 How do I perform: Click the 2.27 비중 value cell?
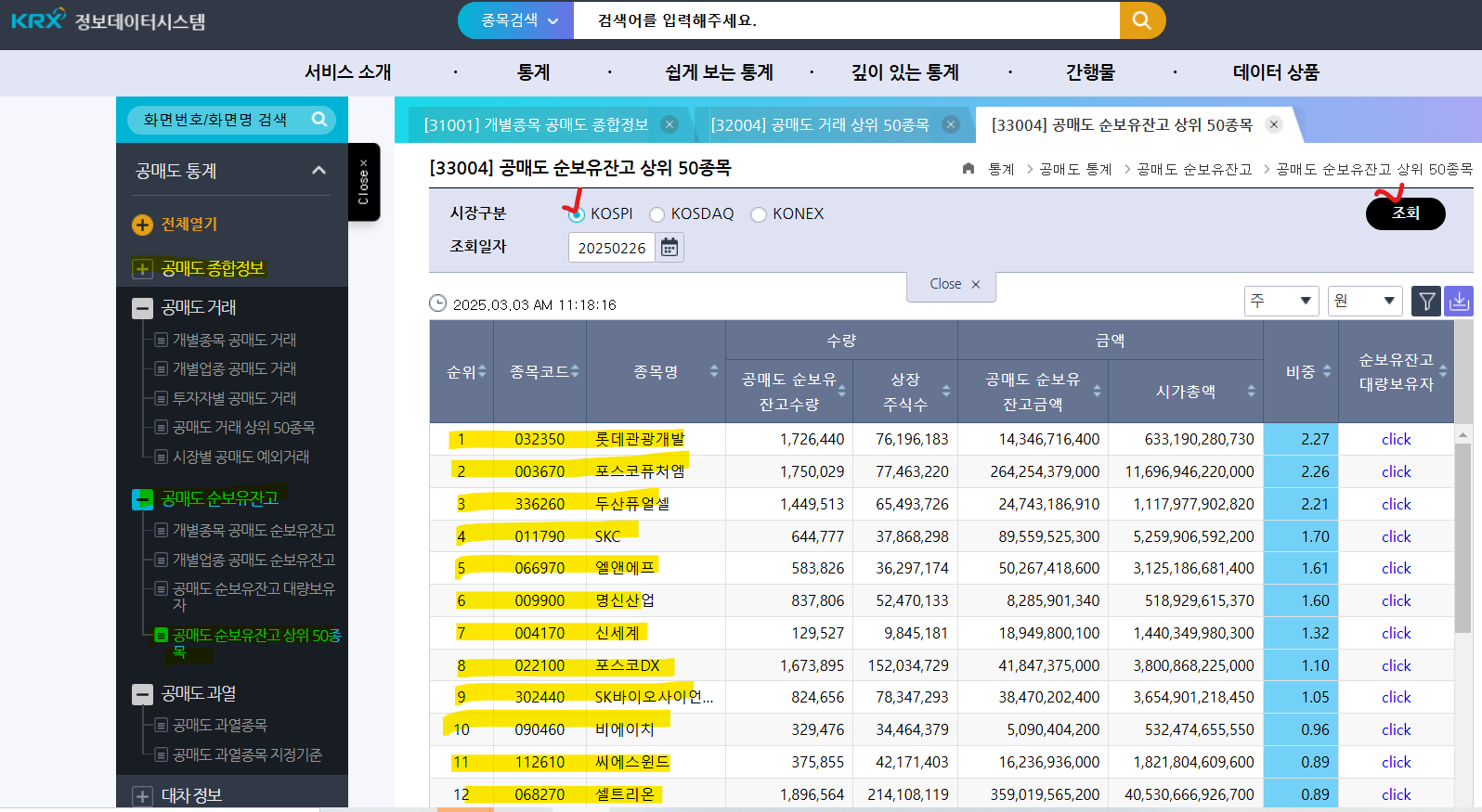click(x=1301, y=439)
